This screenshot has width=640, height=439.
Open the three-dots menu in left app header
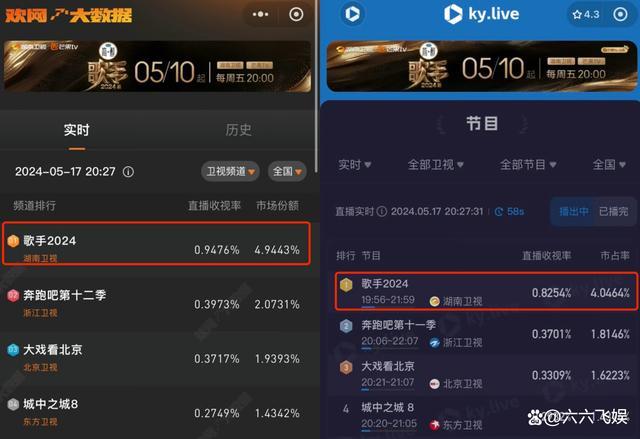coord(260,15)
